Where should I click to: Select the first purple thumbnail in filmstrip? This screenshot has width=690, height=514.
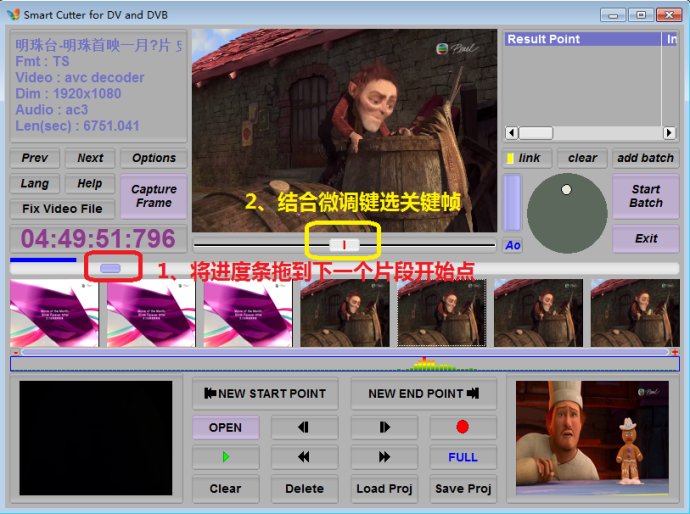54,313
